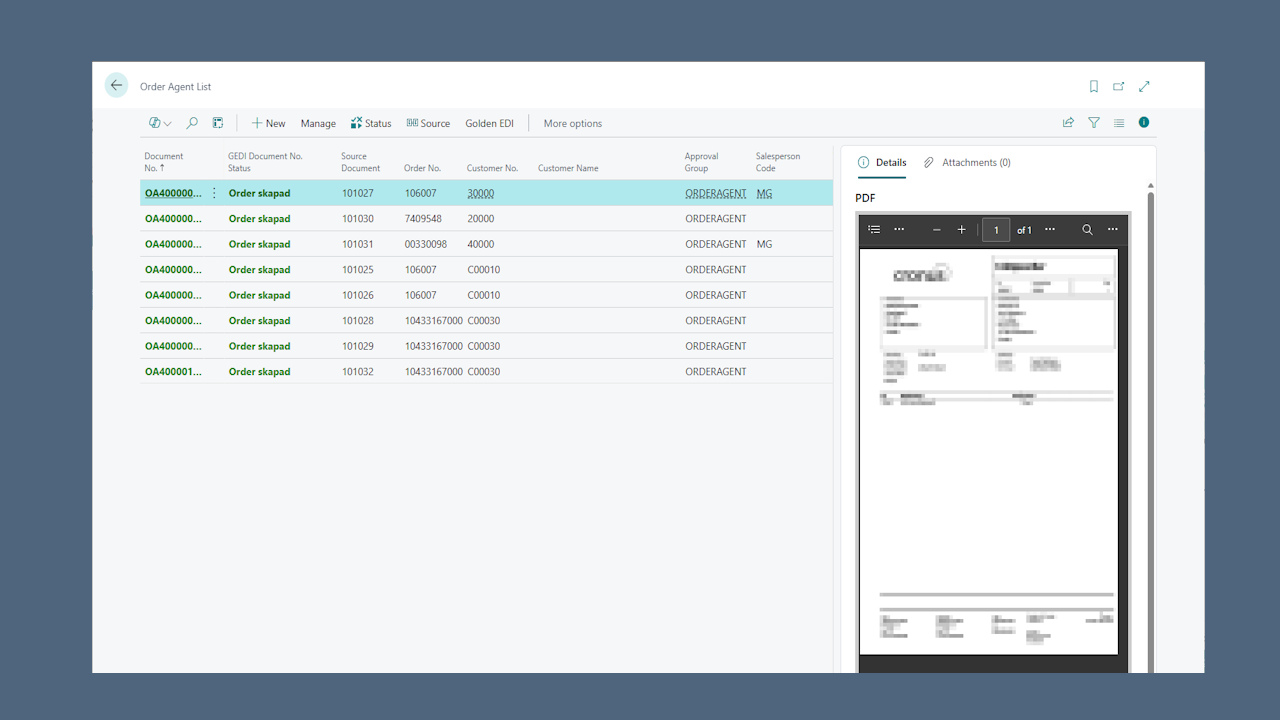The image size is (1280, 720).
Task: Select source document cell 101026
Action: click(358, 295)
